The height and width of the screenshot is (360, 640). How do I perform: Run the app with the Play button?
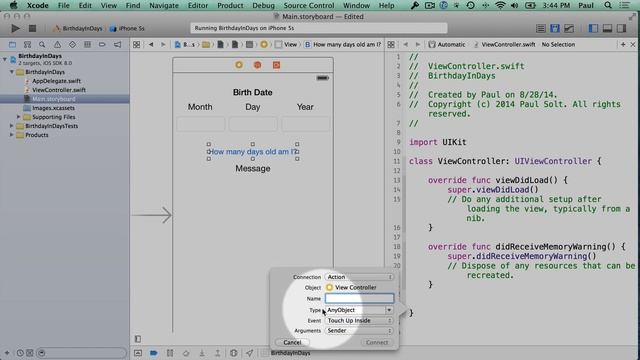15,29
